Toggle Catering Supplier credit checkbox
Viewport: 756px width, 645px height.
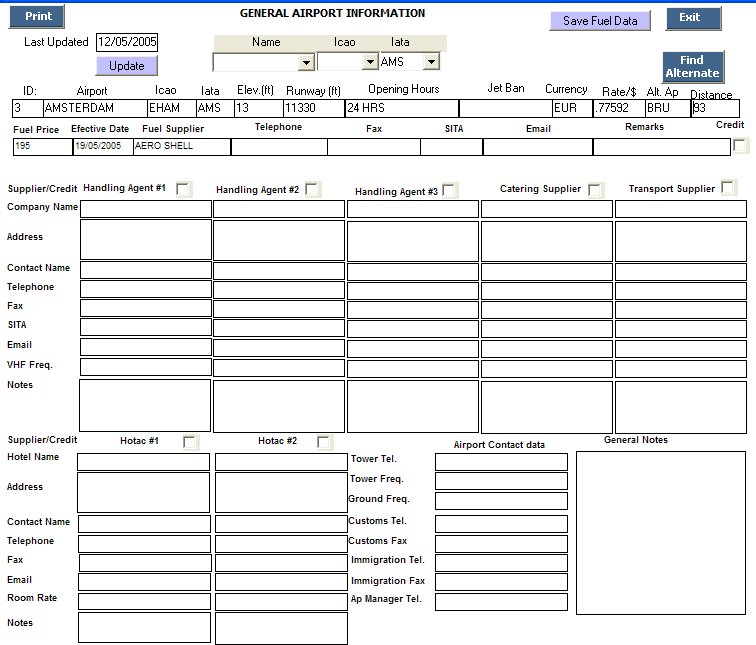coord(594,190)
